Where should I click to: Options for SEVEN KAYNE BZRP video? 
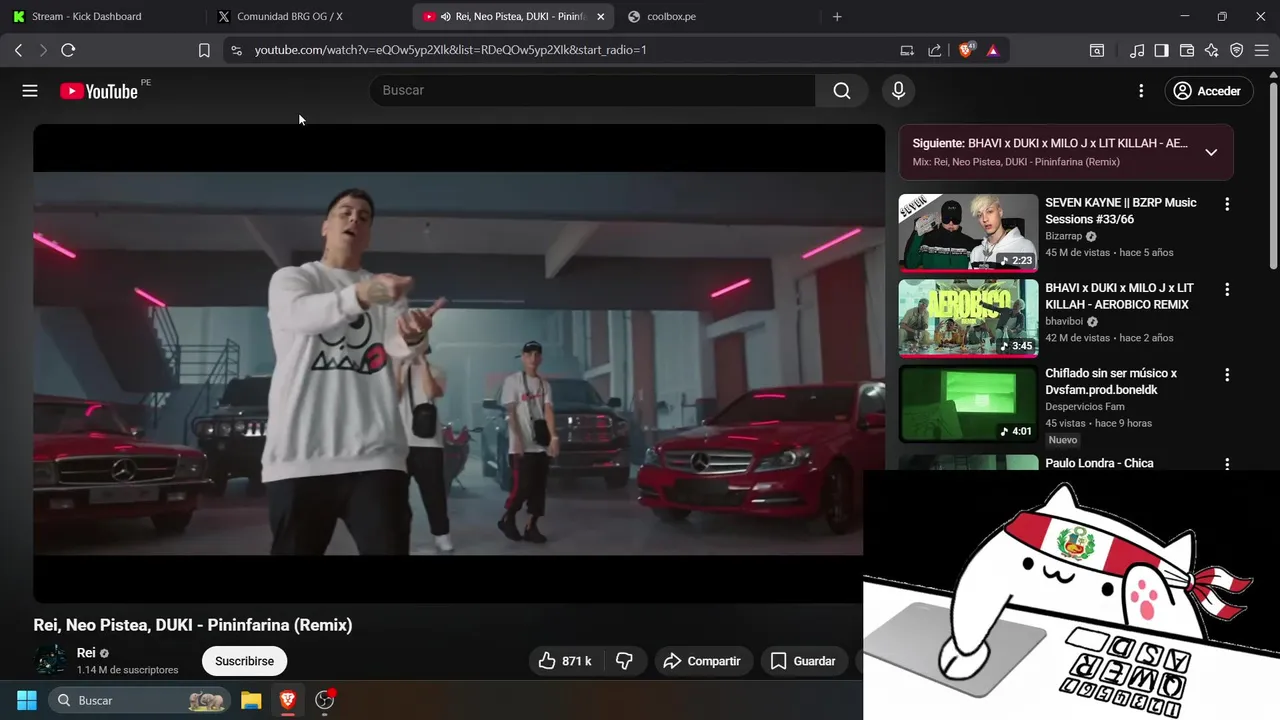tap(1227, 204)
